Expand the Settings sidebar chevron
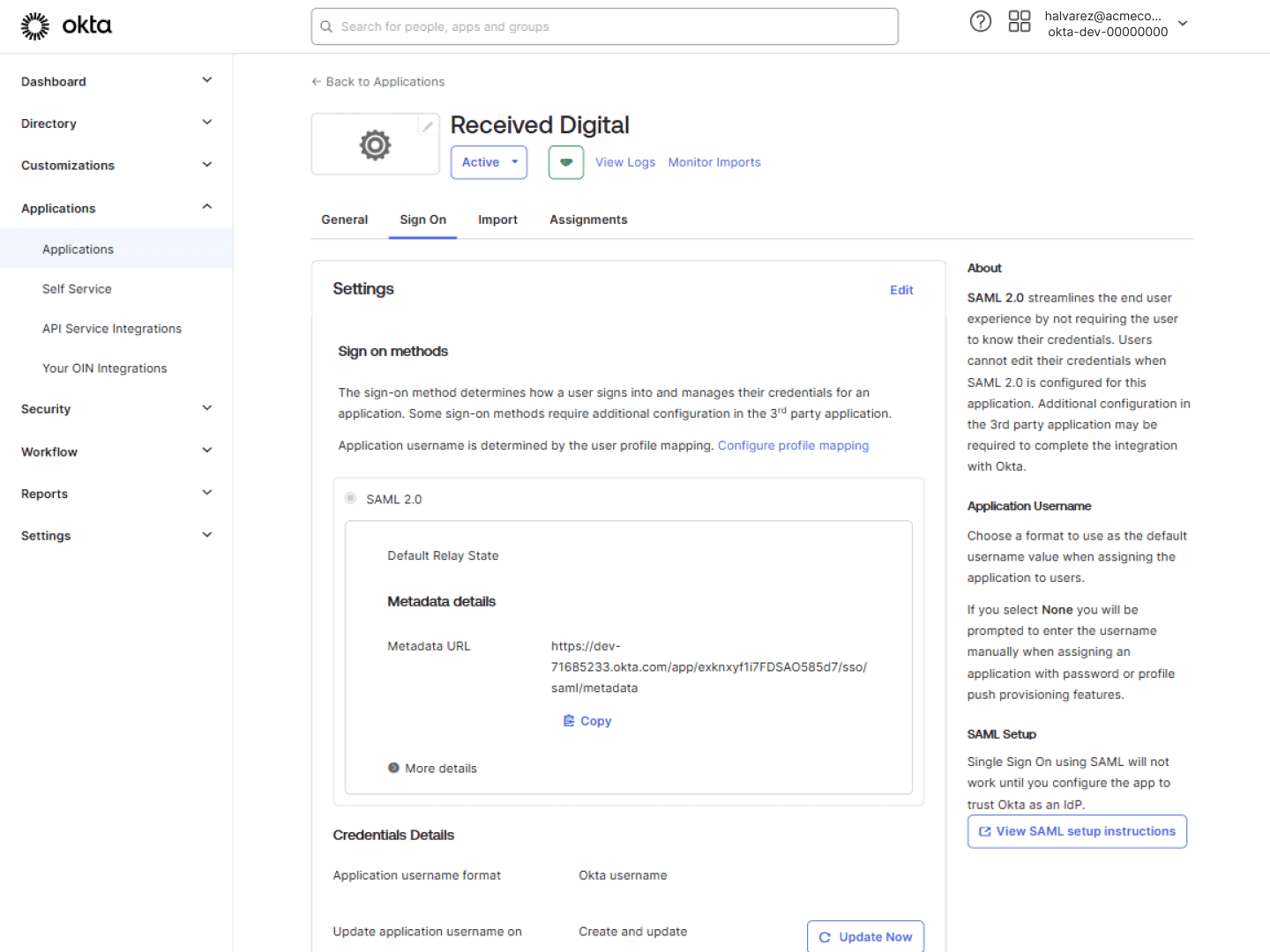Viewport: 1270px width, 952px height. [x=207, y=535]
